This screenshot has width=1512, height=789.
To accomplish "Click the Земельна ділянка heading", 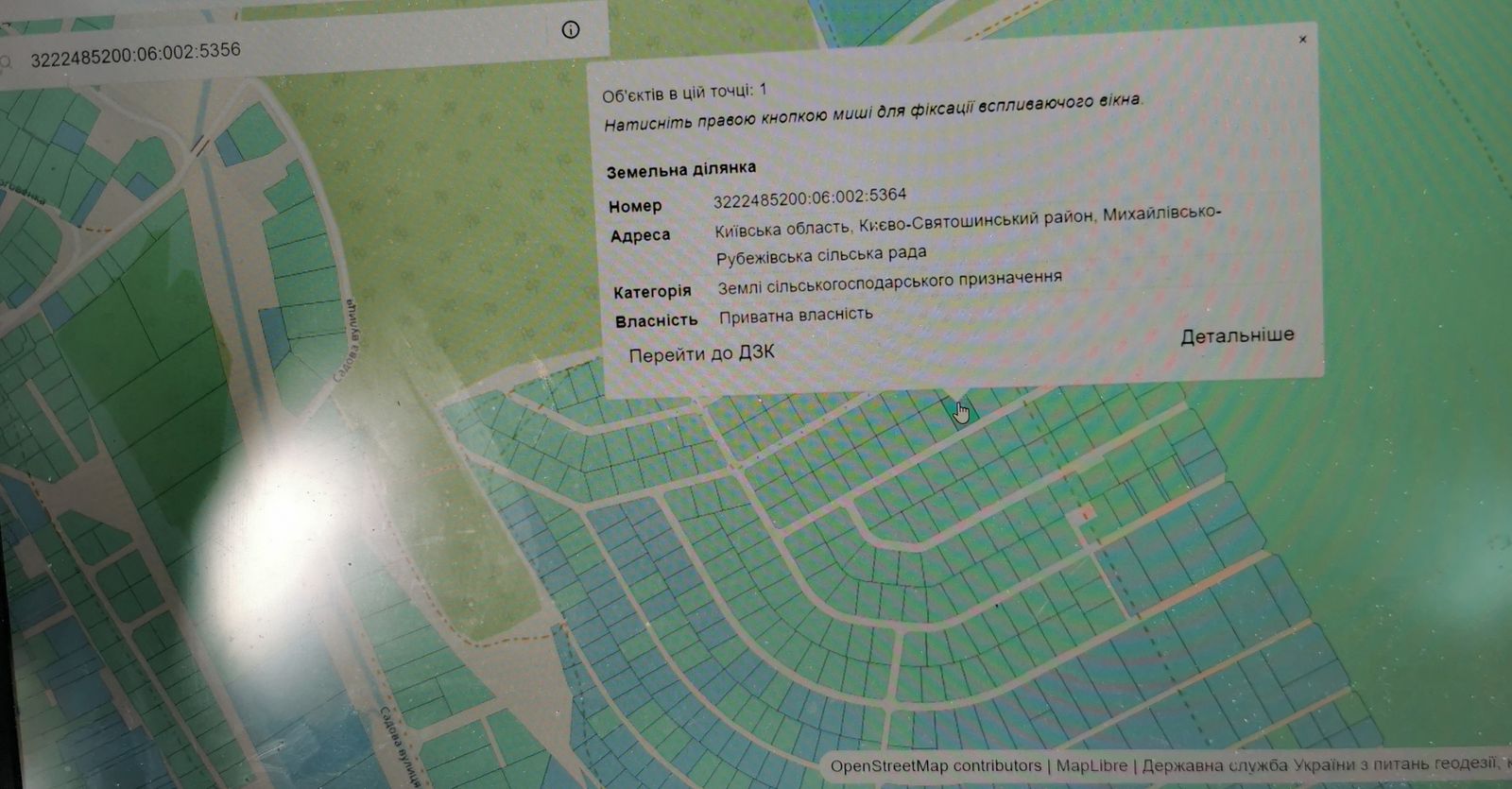I will tap(681, 170).
